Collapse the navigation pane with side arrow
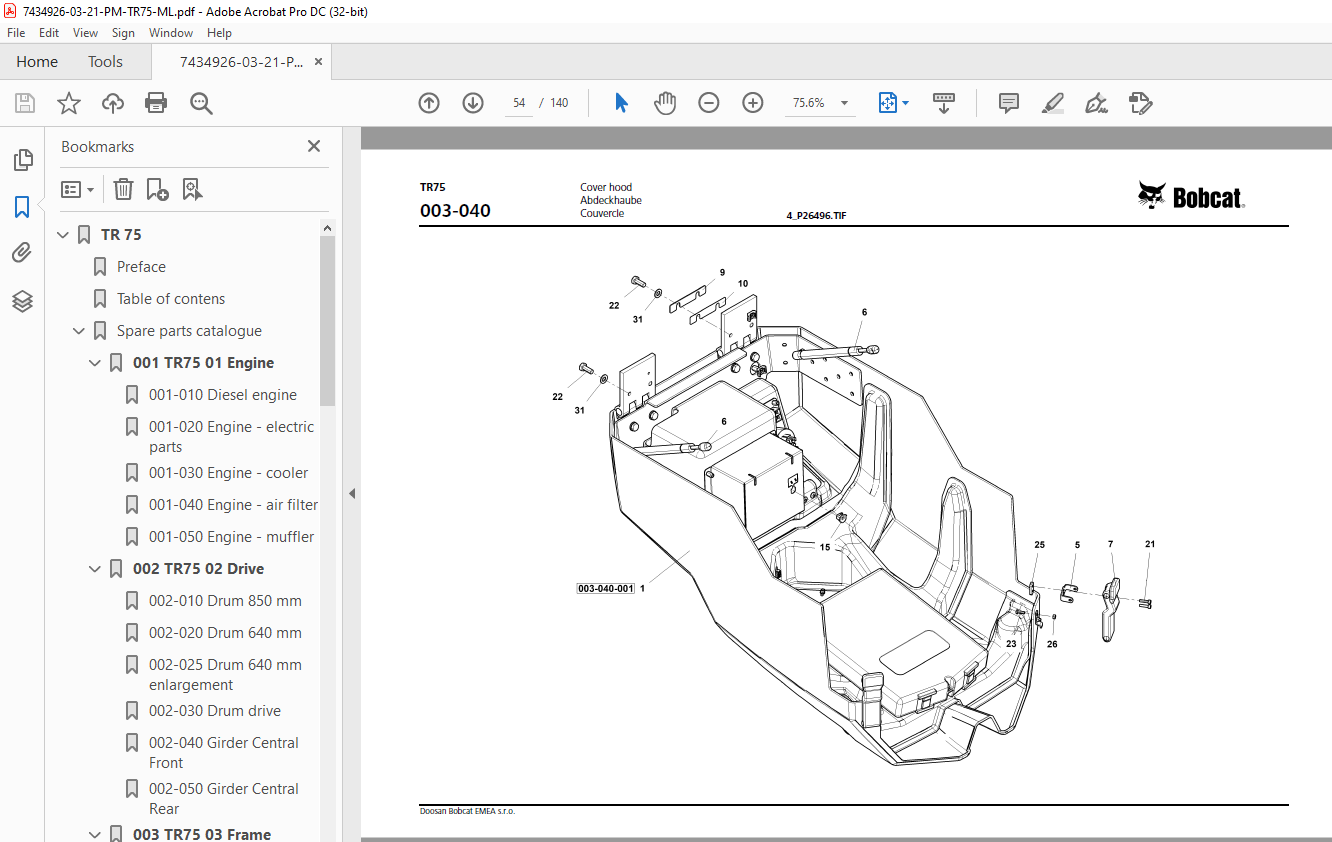The height and width of the screenshot is (842, 1332). click(x=352, y=493)
